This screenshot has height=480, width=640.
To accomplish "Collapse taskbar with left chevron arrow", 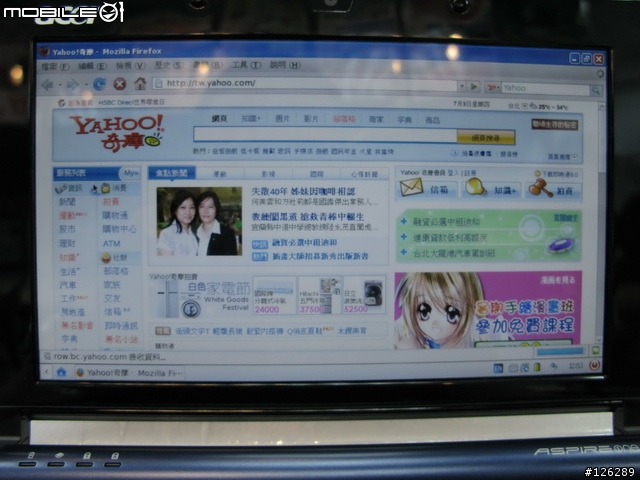I will (x=47, y=371).
